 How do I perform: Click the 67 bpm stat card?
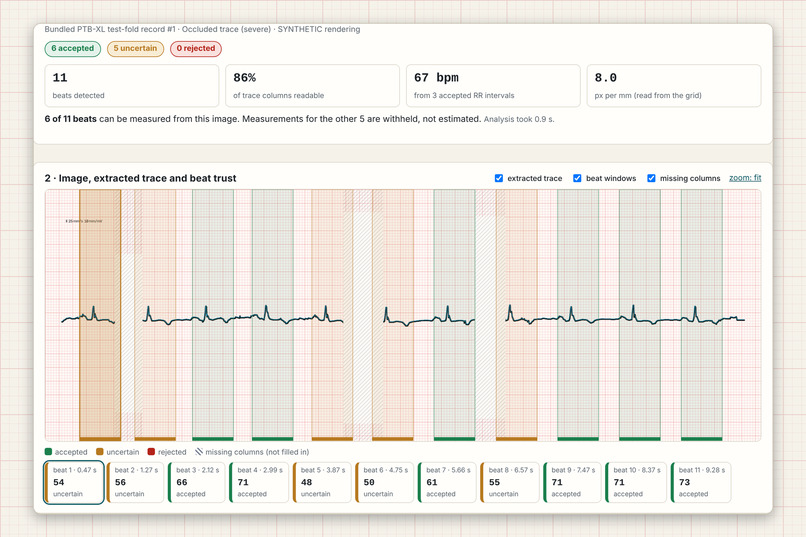(x=493, y=85)
